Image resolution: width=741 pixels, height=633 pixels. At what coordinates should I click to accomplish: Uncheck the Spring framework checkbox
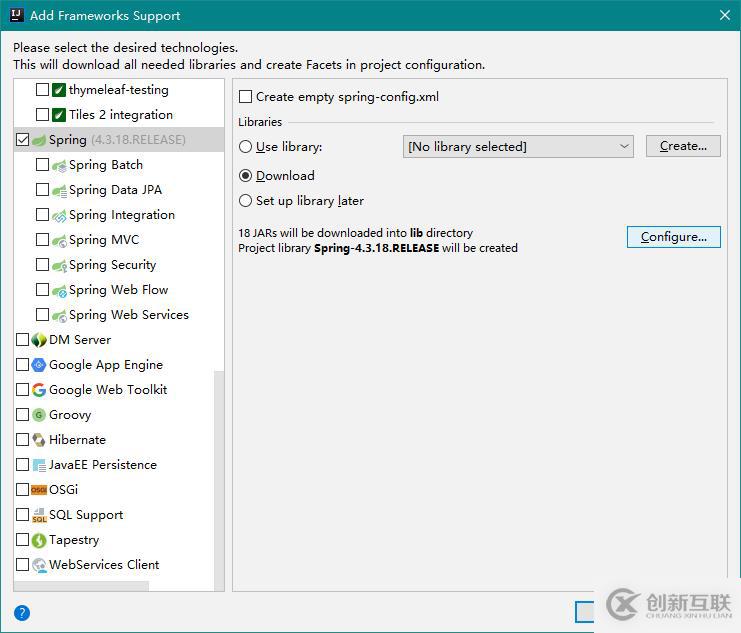click(x=22, y=140)
